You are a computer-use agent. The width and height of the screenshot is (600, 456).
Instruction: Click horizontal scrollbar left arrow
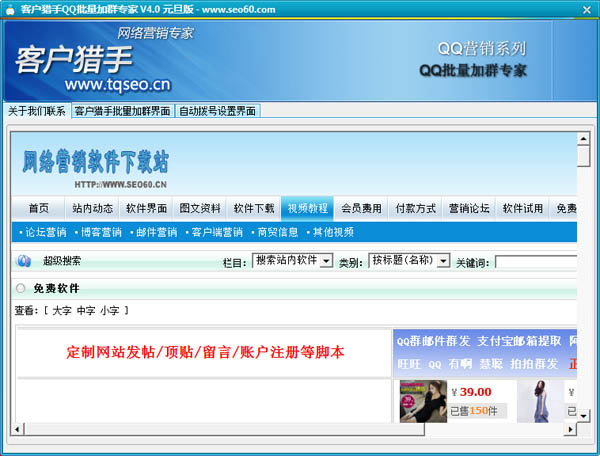click(x=17, y=430)
